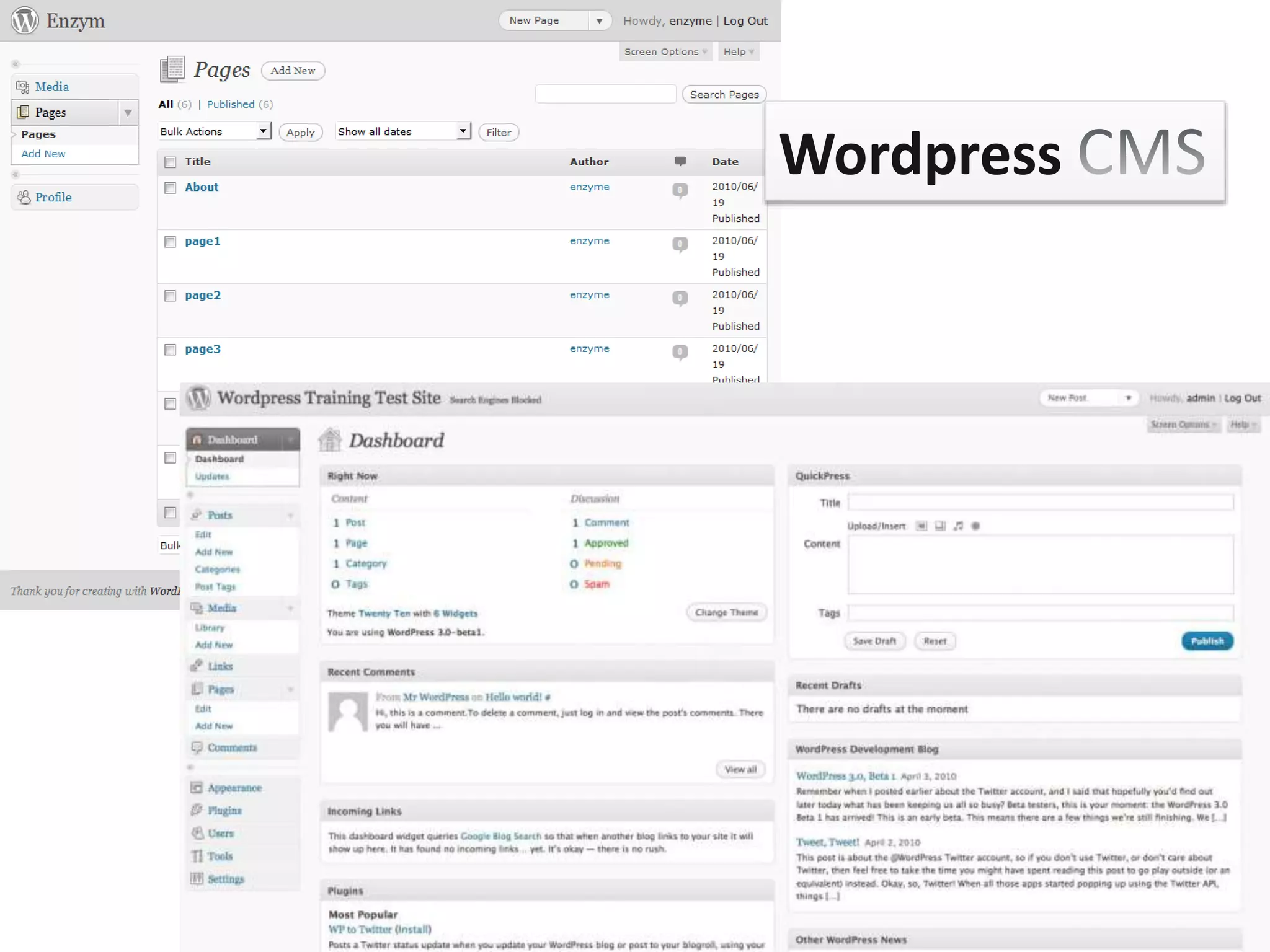Click the Appearance icon in sidebar
The image size is (1270, 952).
tap(197, 788)
